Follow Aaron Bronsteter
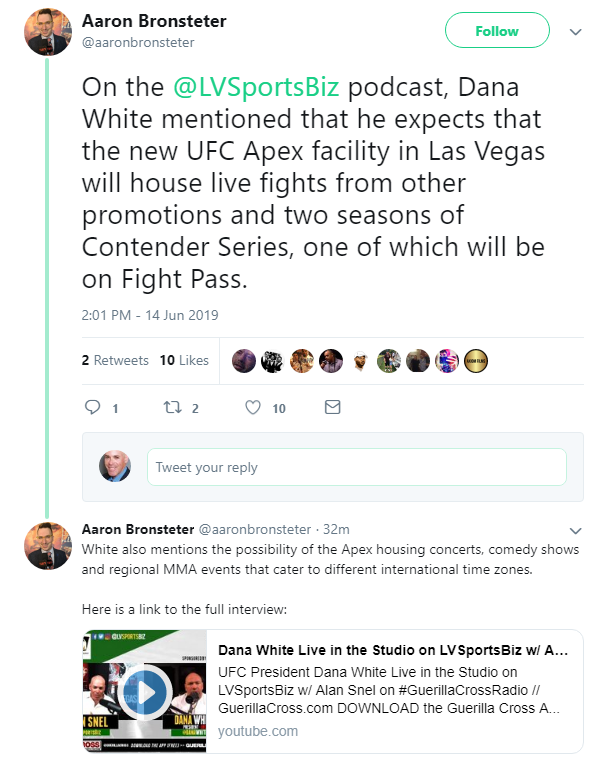The height and width of the screenshot is (771, 610). coord(497,30)
